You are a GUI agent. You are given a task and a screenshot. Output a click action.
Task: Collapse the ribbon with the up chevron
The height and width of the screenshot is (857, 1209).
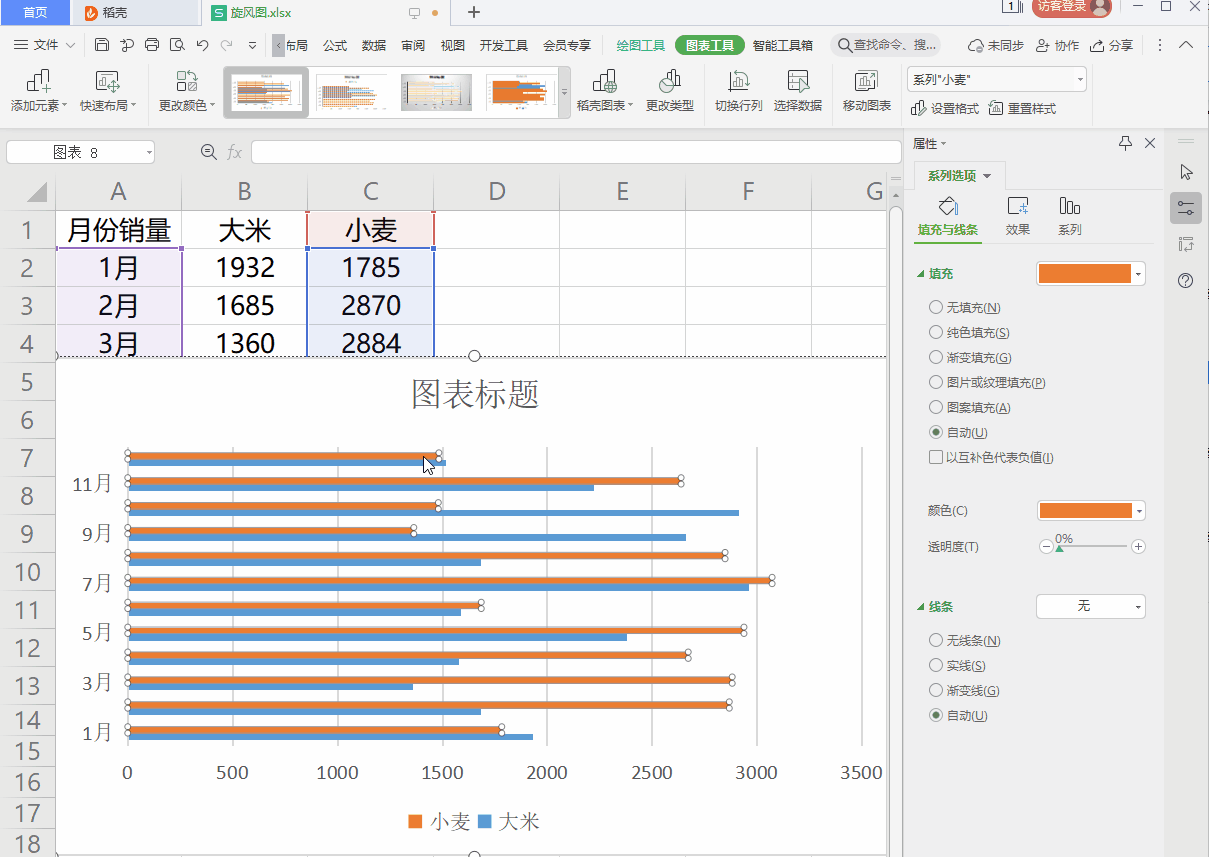[1186, 45]
